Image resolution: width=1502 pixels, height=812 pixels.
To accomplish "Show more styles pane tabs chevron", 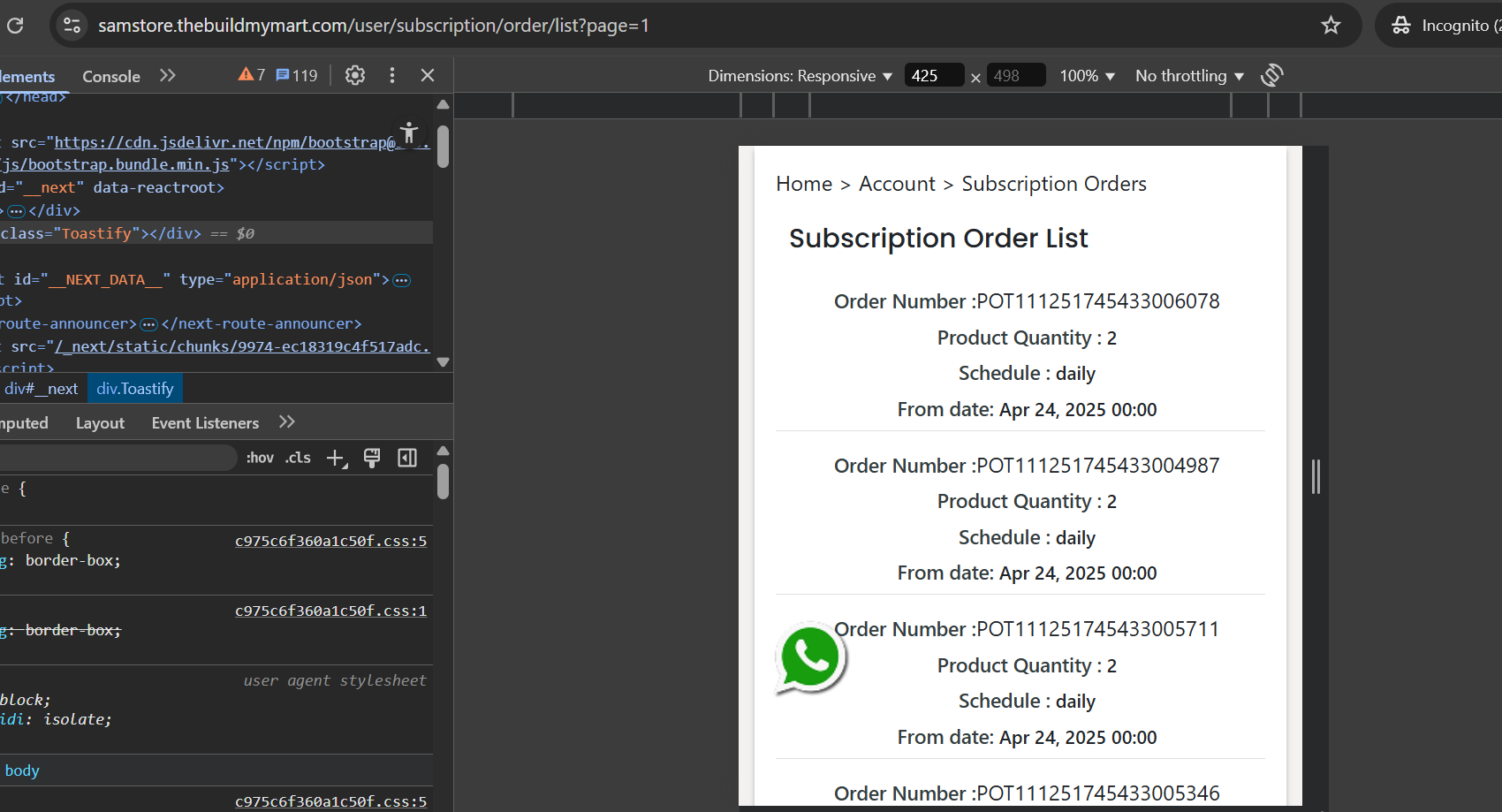I will coord(286,422).
